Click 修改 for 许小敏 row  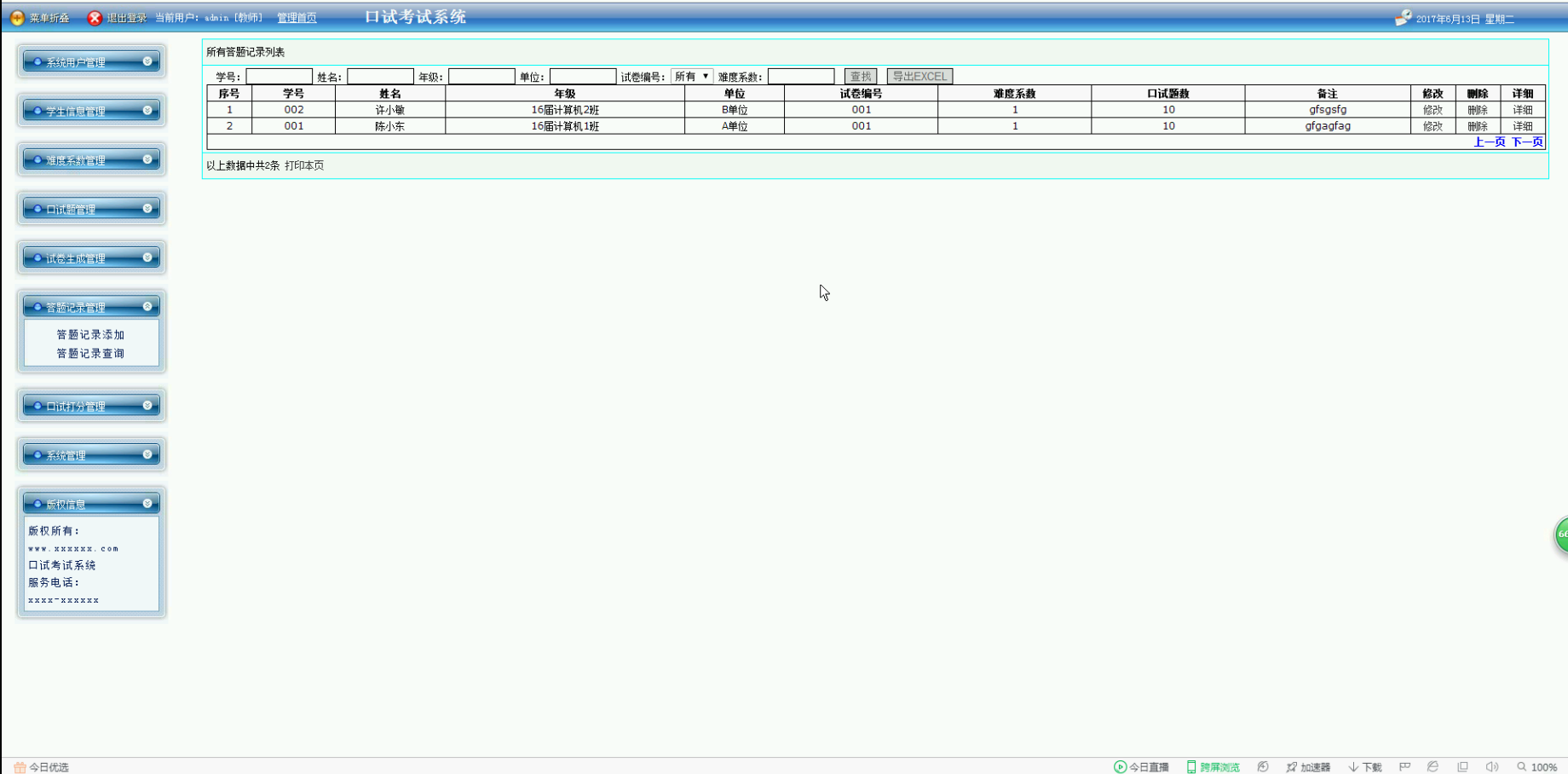[x=1433, y=110]
